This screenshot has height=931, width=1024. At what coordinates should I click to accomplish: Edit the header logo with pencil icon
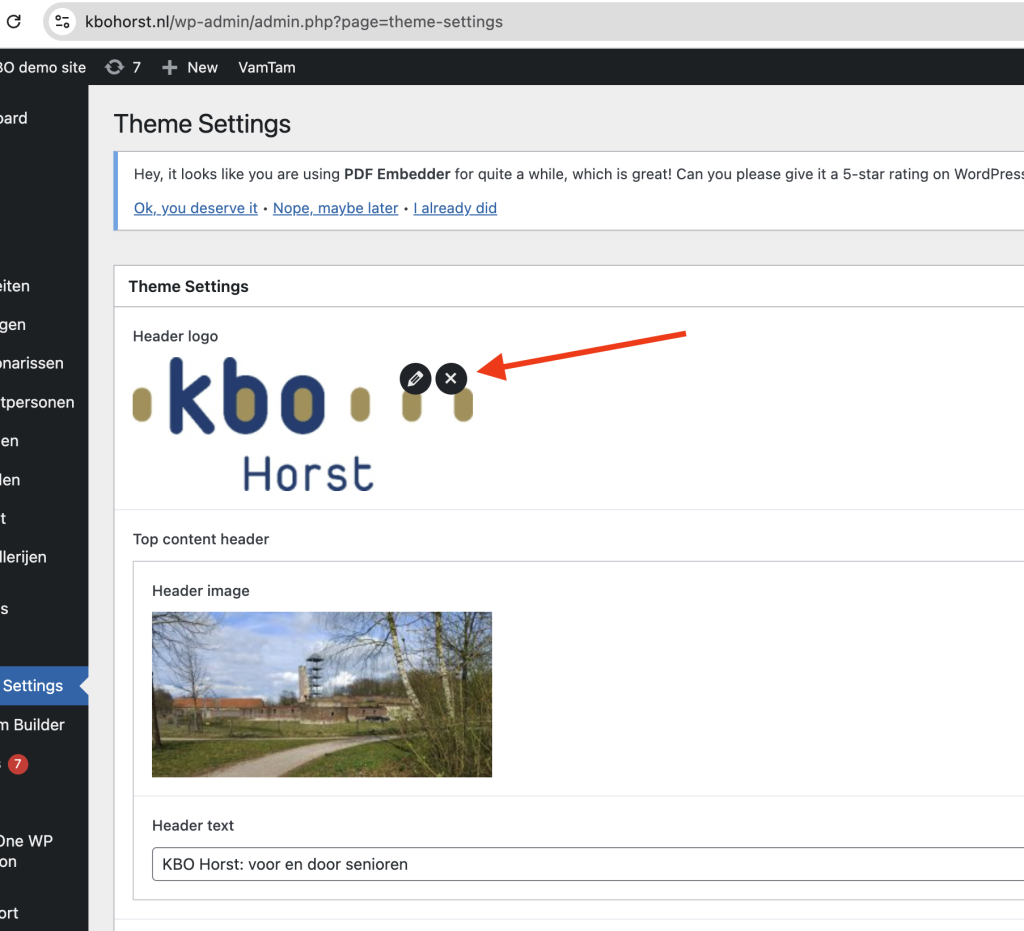click(415, 379)
